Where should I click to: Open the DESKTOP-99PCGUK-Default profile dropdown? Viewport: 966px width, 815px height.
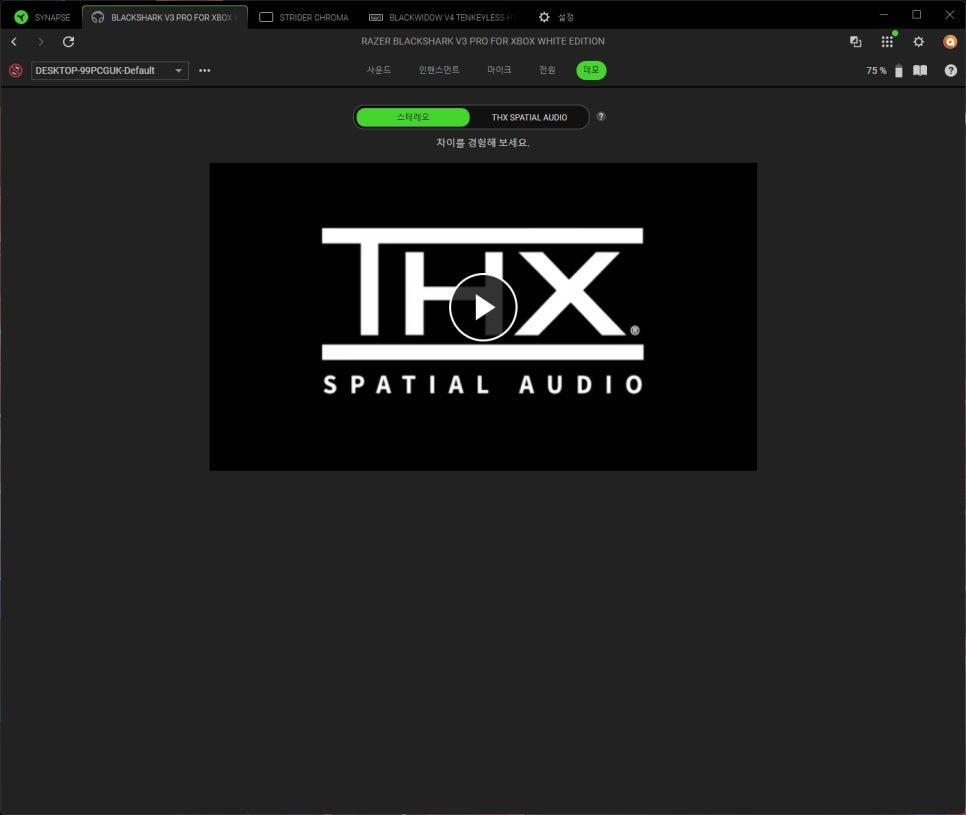(x=109, y=71)
